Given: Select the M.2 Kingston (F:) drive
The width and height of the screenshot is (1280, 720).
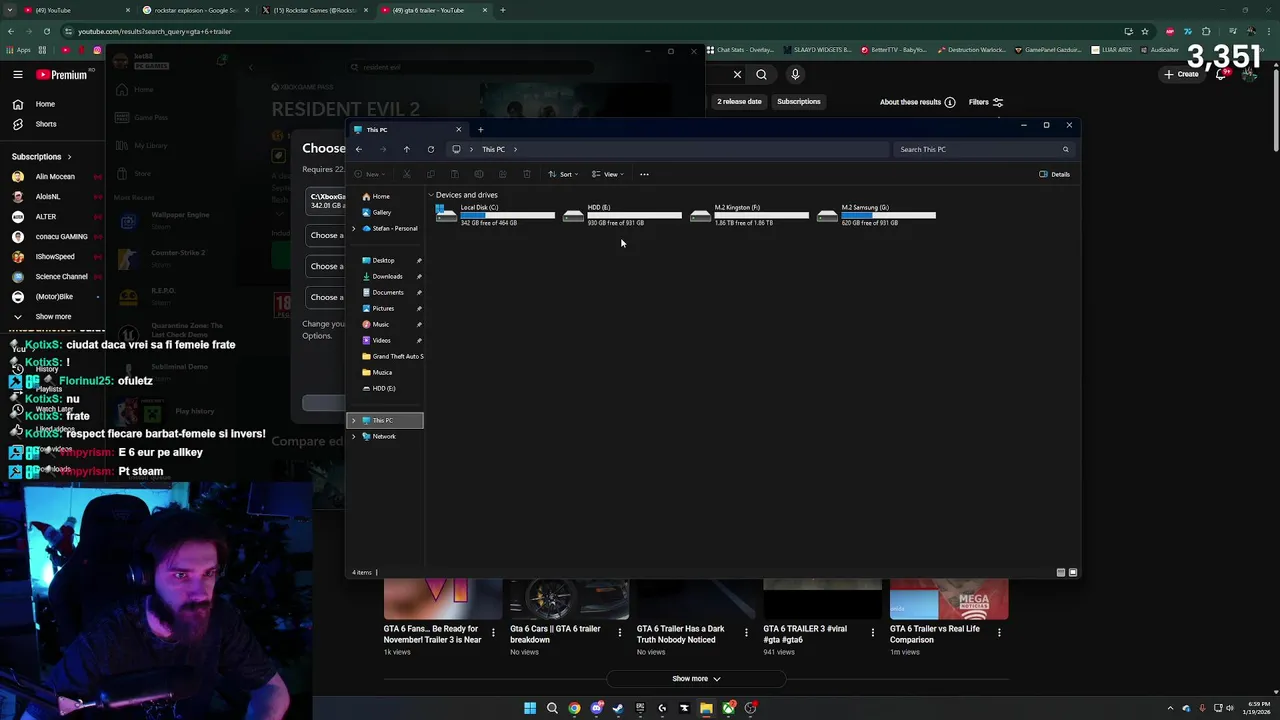Looking at the screenshot, I should (749, 214).
